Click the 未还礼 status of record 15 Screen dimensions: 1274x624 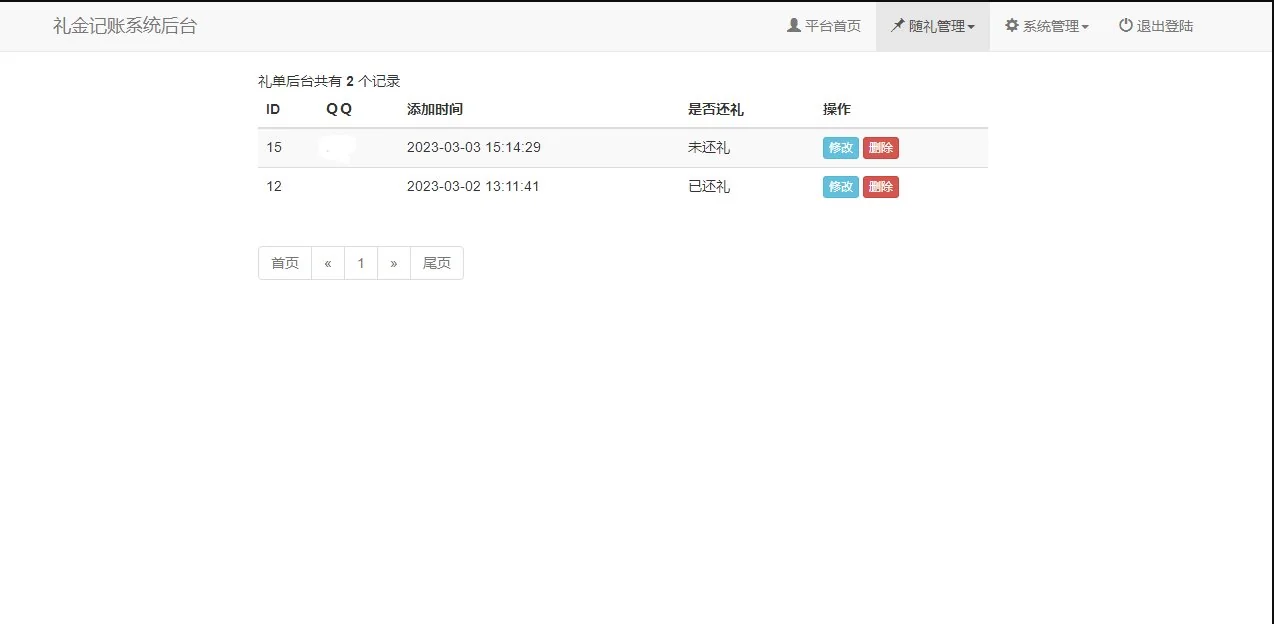coord(708,147)
